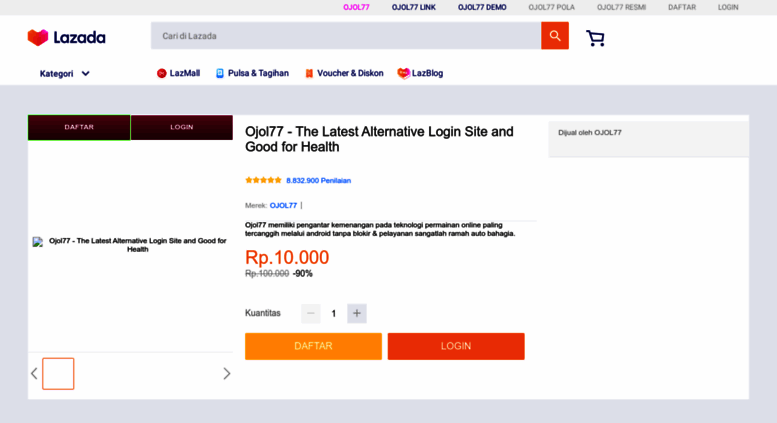Click the five-star rating icons

point(263,180)
